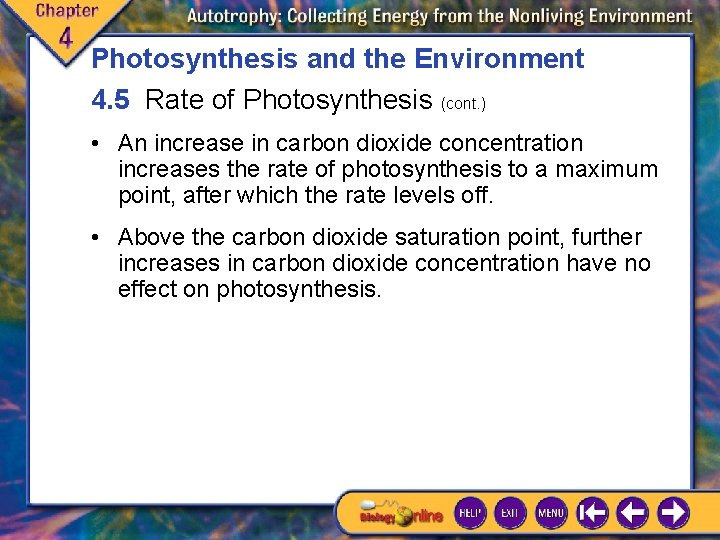Click the header title "Autotrophy: Collecting Energy from the Nonliving Environment"
This screenshot has height=540, width=720.
(439, 17)
